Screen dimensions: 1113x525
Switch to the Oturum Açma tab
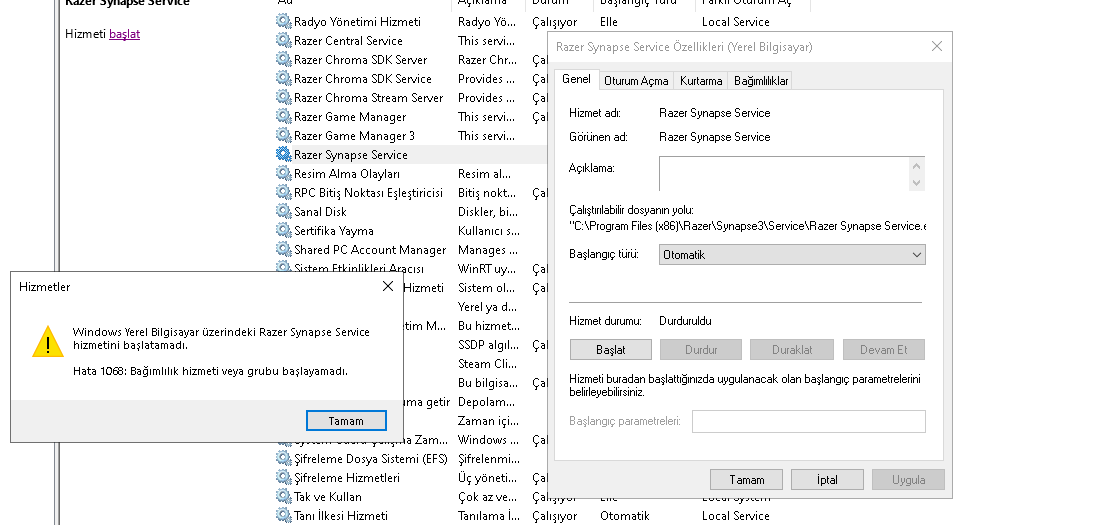636,81
